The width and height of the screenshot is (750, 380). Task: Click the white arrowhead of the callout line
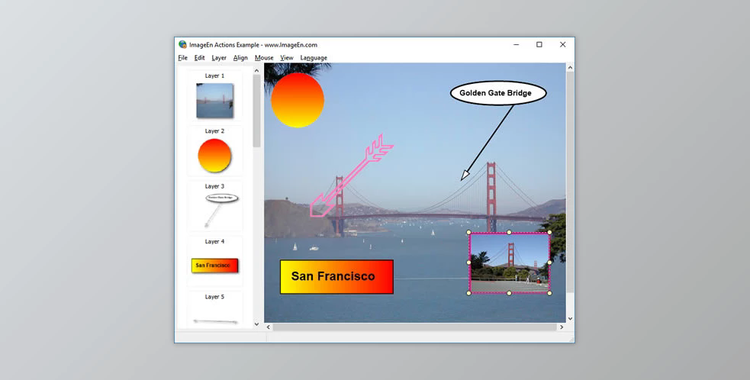coord(465,175)
